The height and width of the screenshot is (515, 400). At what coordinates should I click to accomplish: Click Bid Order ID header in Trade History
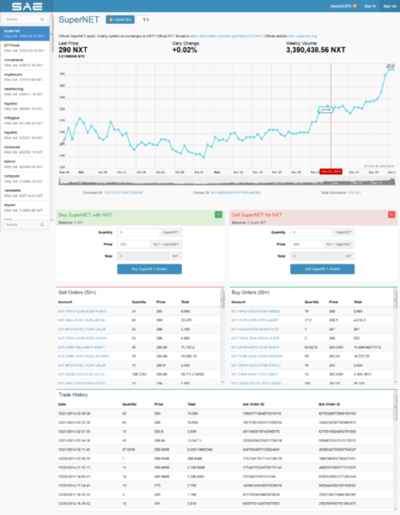(x=329, y=404)
